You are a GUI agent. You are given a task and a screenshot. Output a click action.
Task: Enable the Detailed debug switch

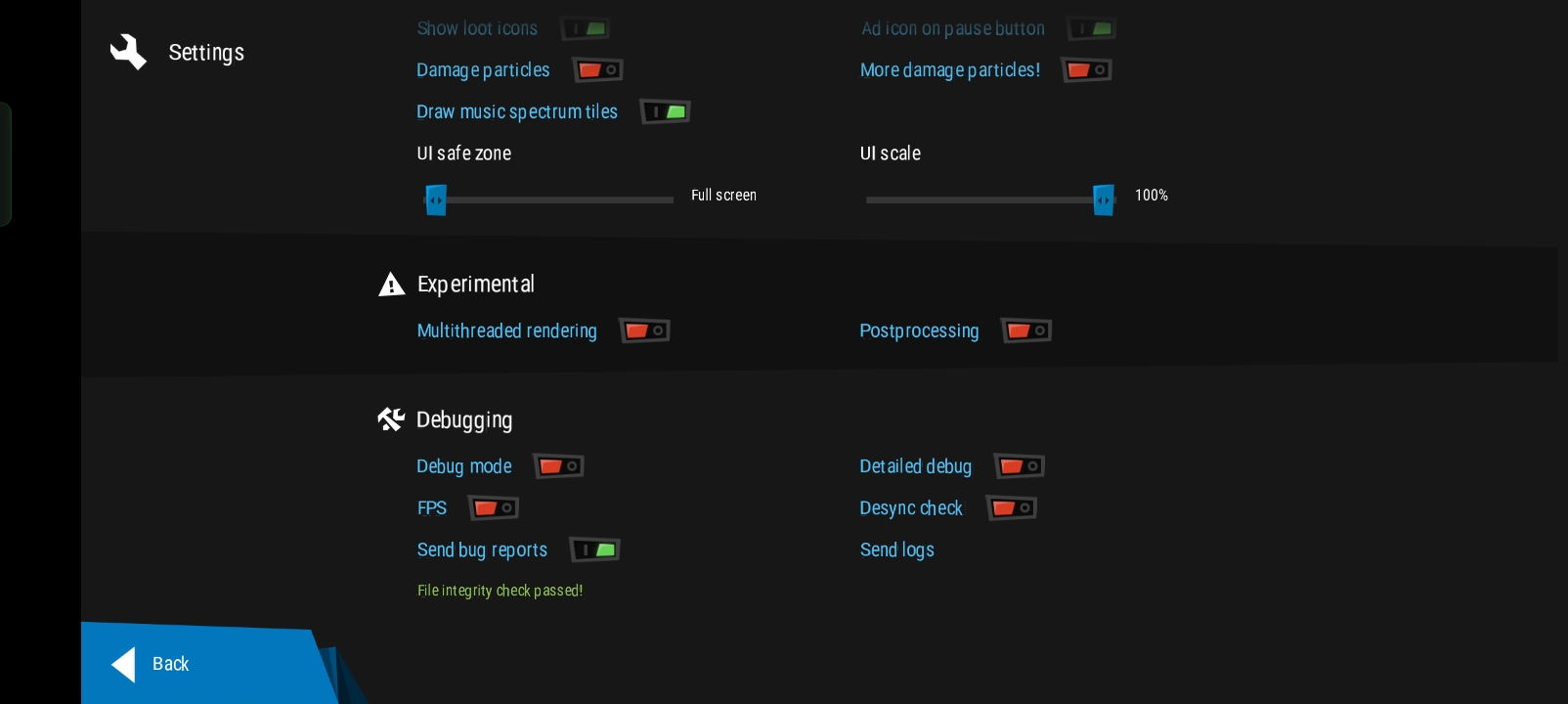(x=1020, y=466)
